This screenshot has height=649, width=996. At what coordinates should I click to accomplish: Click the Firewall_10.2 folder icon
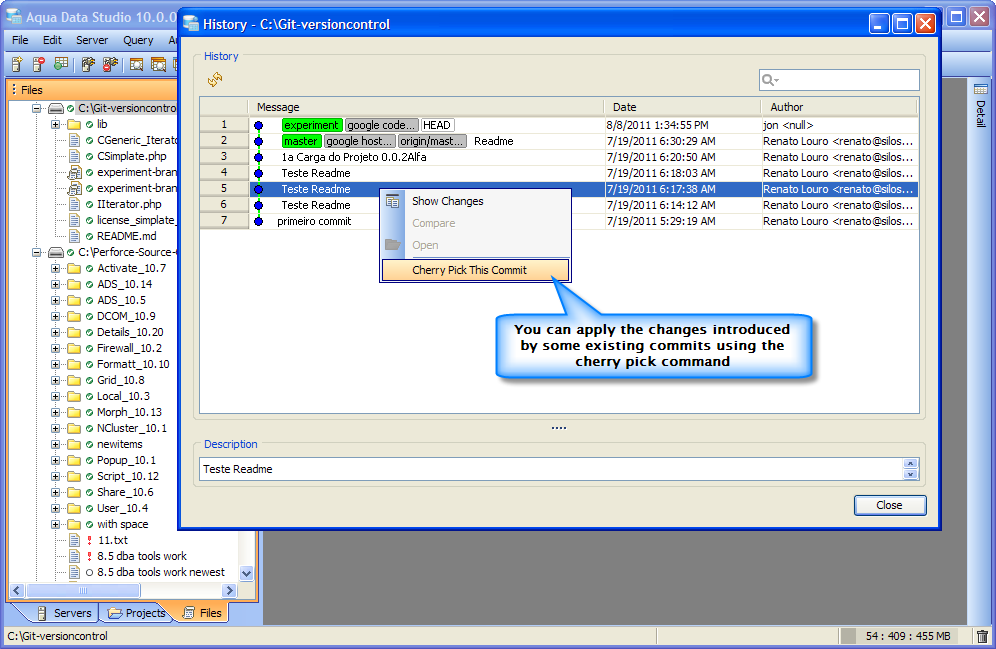point(74,348)
